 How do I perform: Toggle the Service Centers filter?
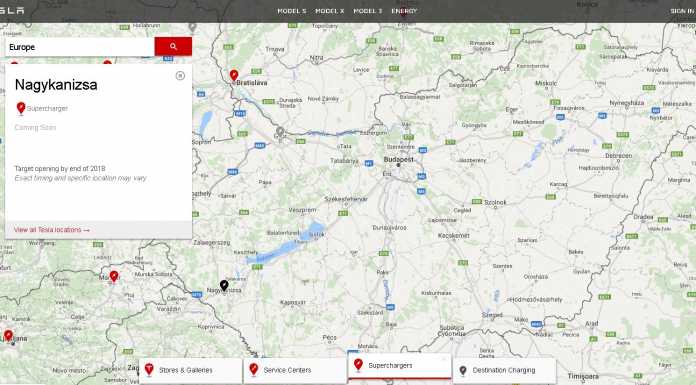click(295, 370)
